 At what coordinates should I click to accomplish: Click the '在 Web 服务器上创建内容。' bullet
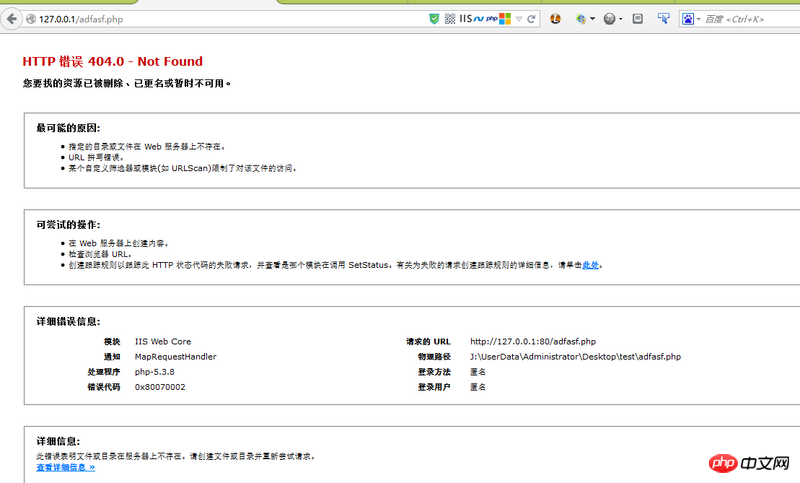118,243
